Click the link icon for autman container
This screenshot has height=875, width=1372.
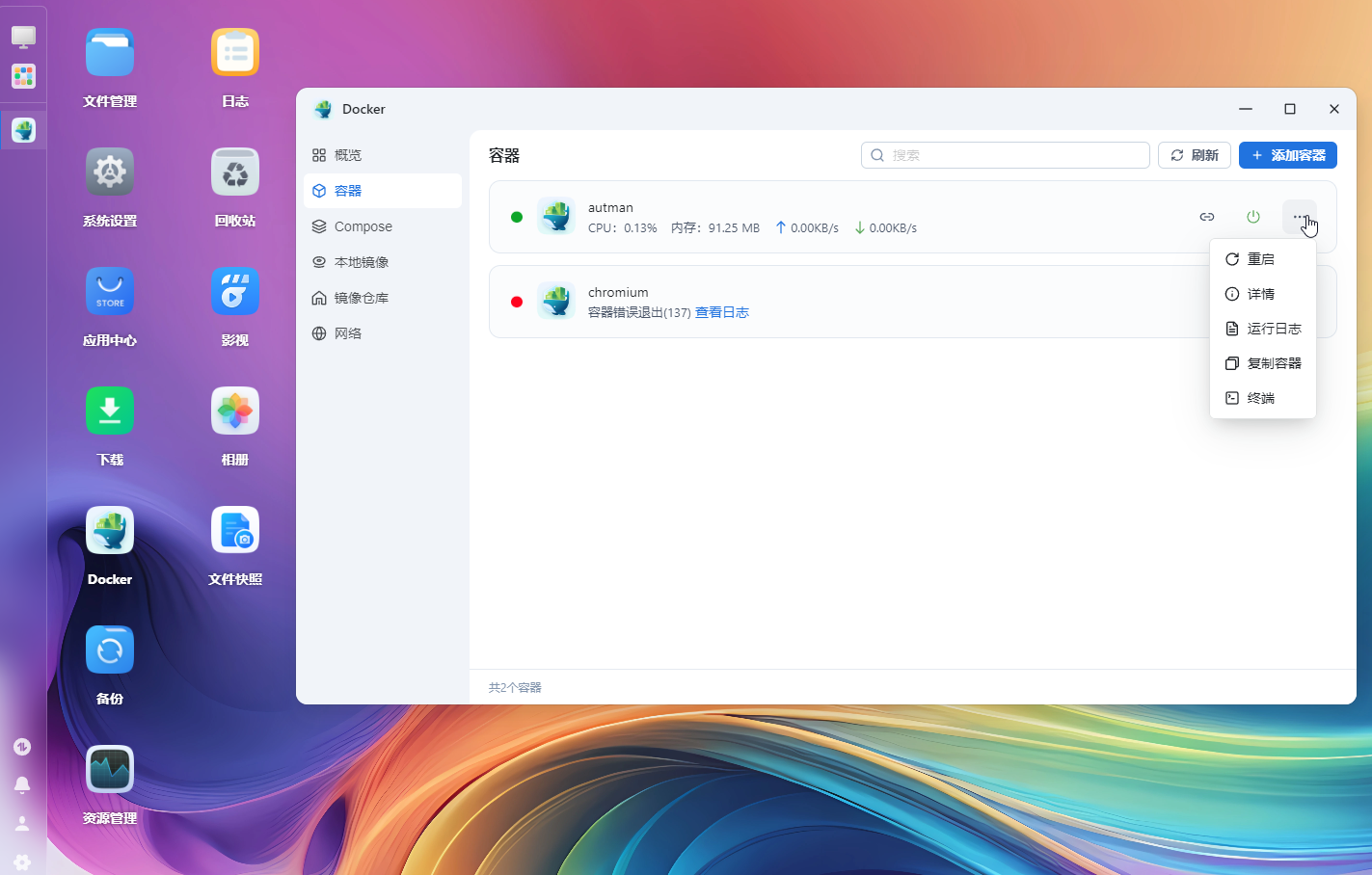pos(1206,217)
